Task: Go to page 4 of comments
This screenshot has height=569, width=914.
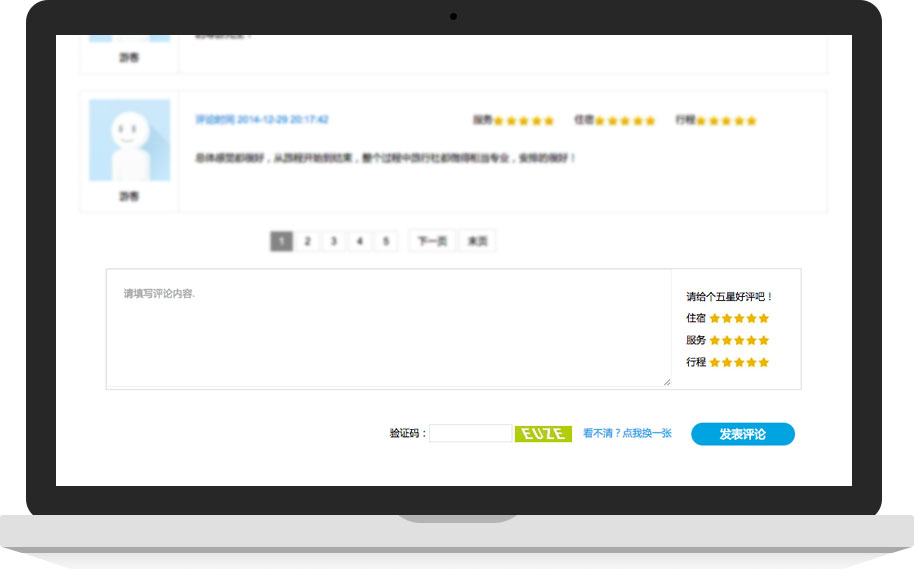Action: click(x=360, y=241)
